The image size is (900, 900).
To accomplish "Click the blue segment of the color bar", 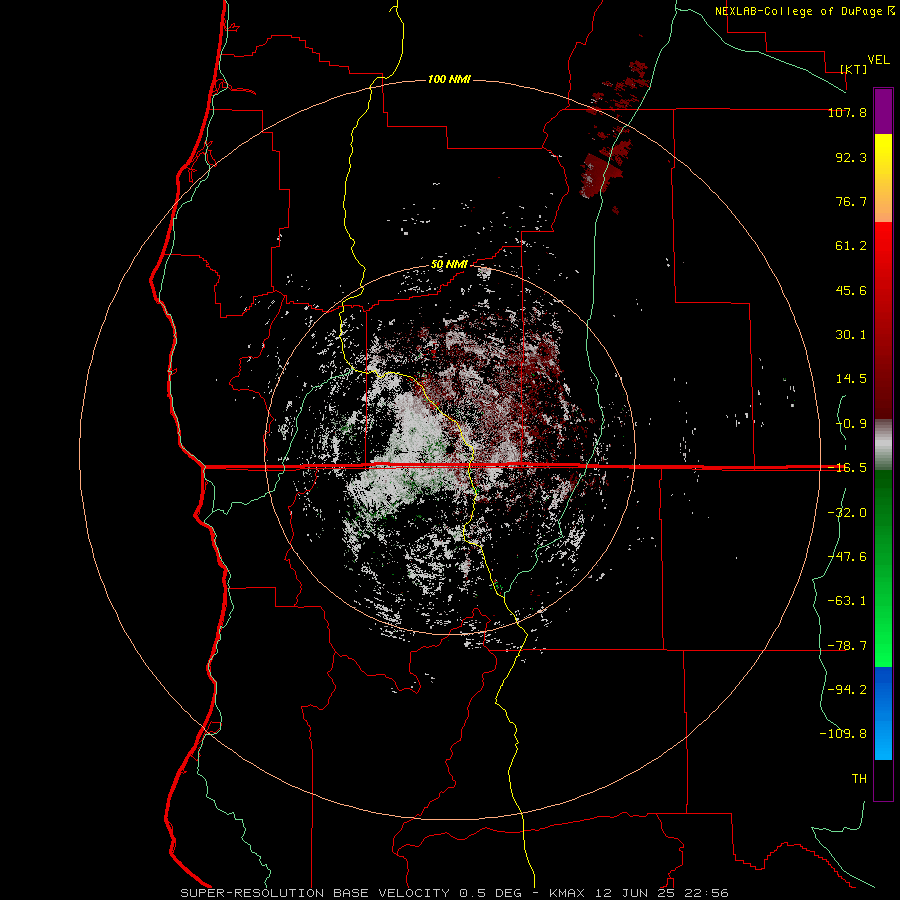I will [x=883, y=713].
